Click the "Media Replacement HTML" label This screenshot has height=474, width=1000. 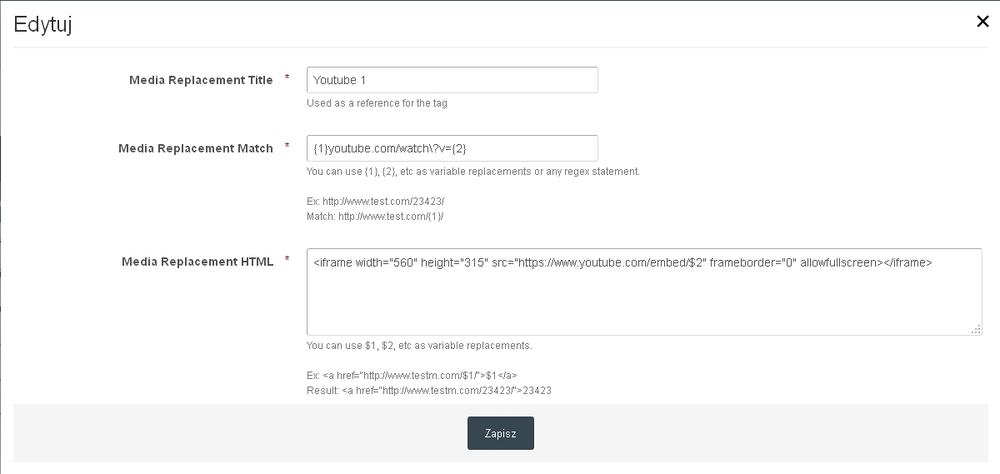[197, 262]
